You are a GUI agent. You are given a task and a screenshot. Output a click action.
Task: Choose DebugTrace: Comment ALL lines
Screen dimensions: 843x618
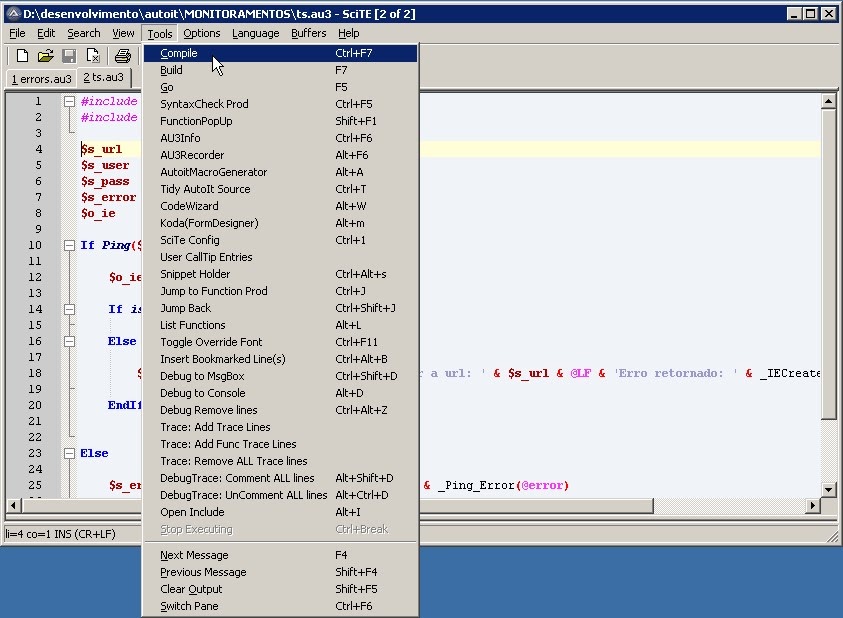[280, 478]
